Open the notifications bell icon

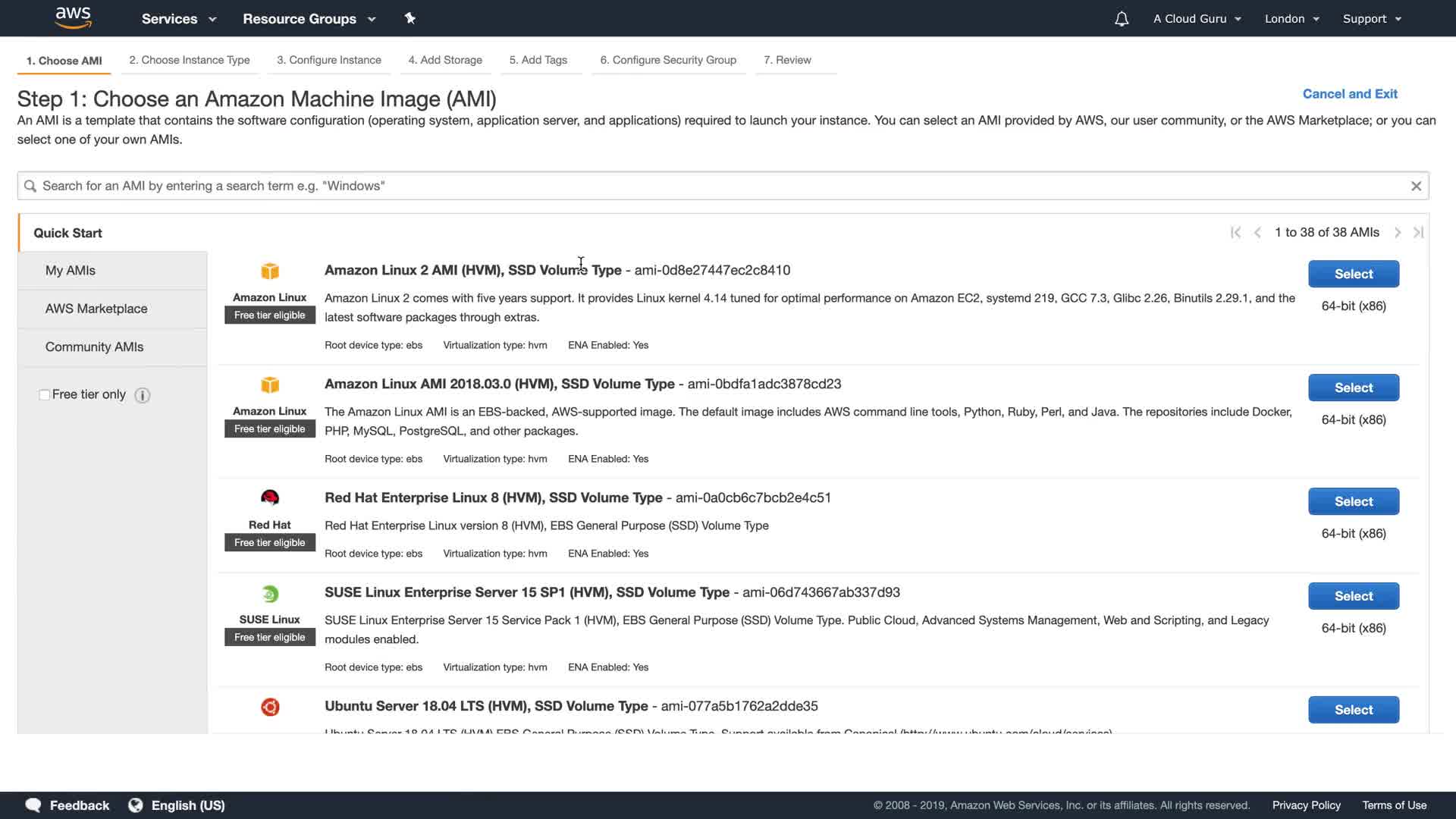point(1122,19)
